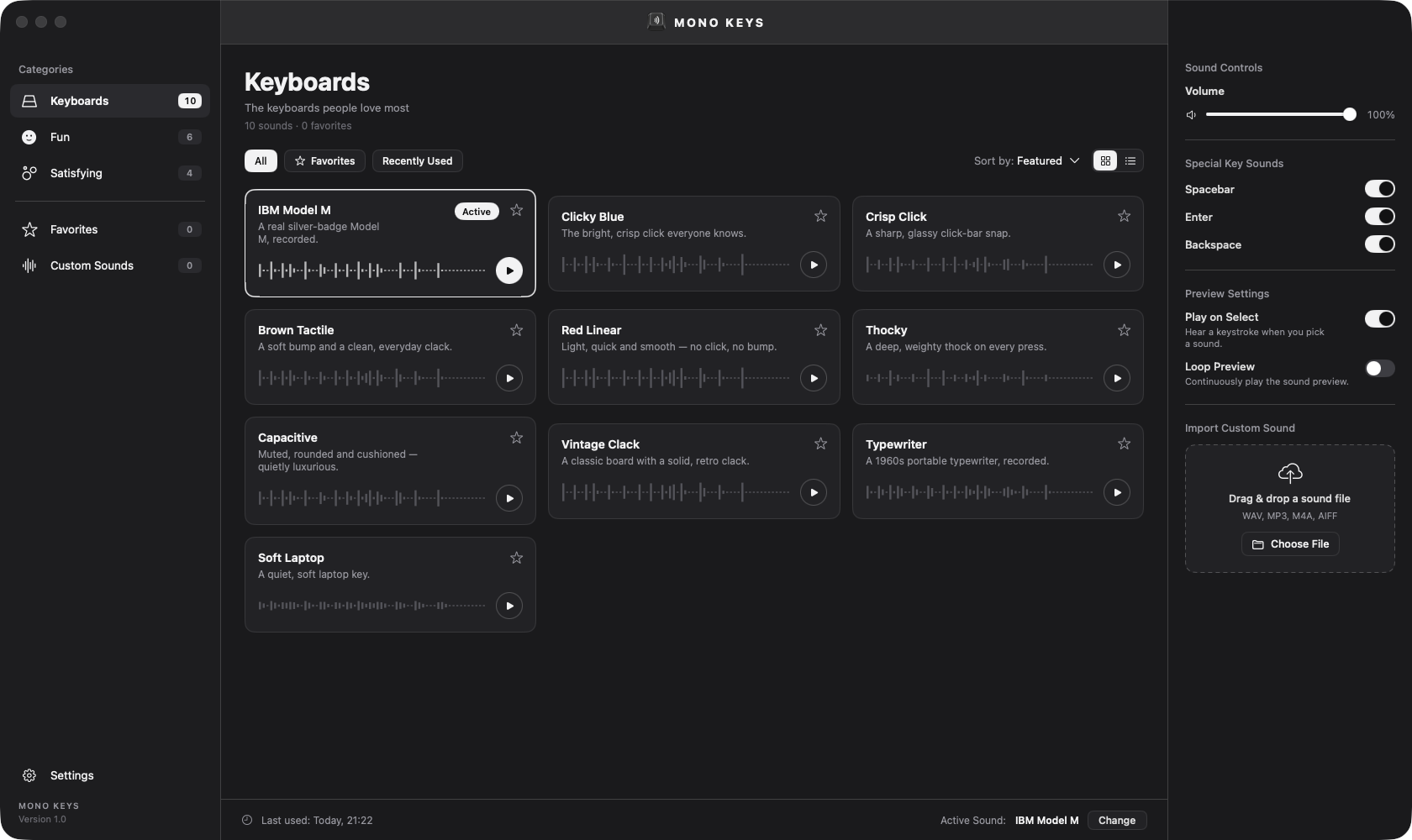This screenshot has height=840, width=1412.
Task: Star the Brown Tactile sound
Action: [x=517, y=330]
